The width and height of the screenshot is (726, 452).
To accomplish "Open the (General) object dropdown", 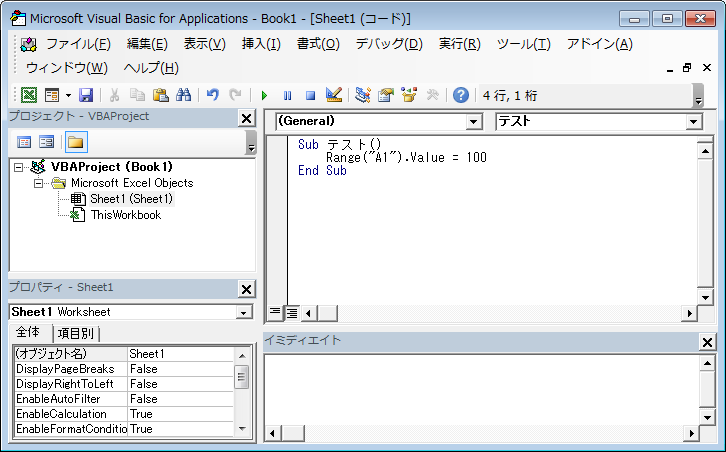I will [x=473, y=122].
